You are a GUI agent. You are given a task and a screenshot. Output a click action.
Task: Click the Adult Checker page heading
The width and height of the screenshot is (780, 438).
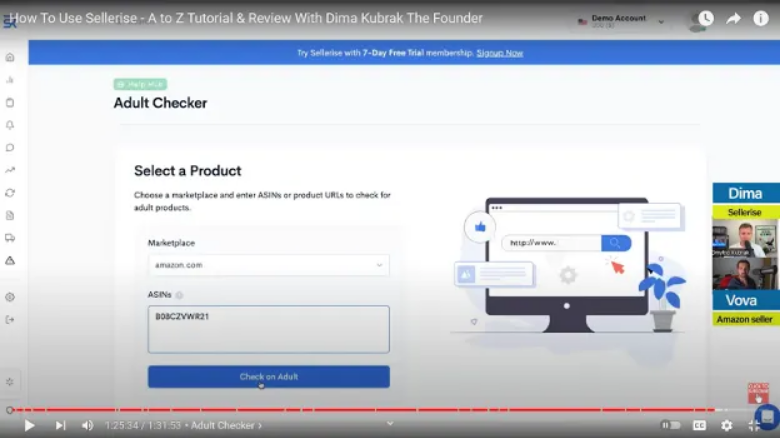click(160, 103)
